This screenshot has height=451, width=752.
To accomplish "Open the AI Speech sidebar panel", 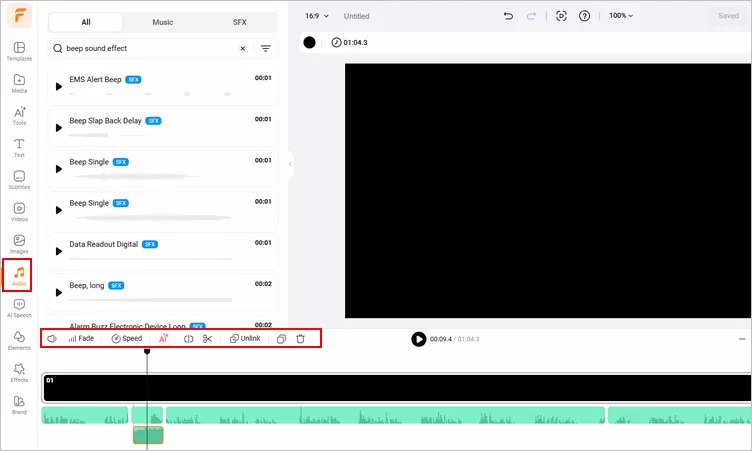I will point(19,309).
